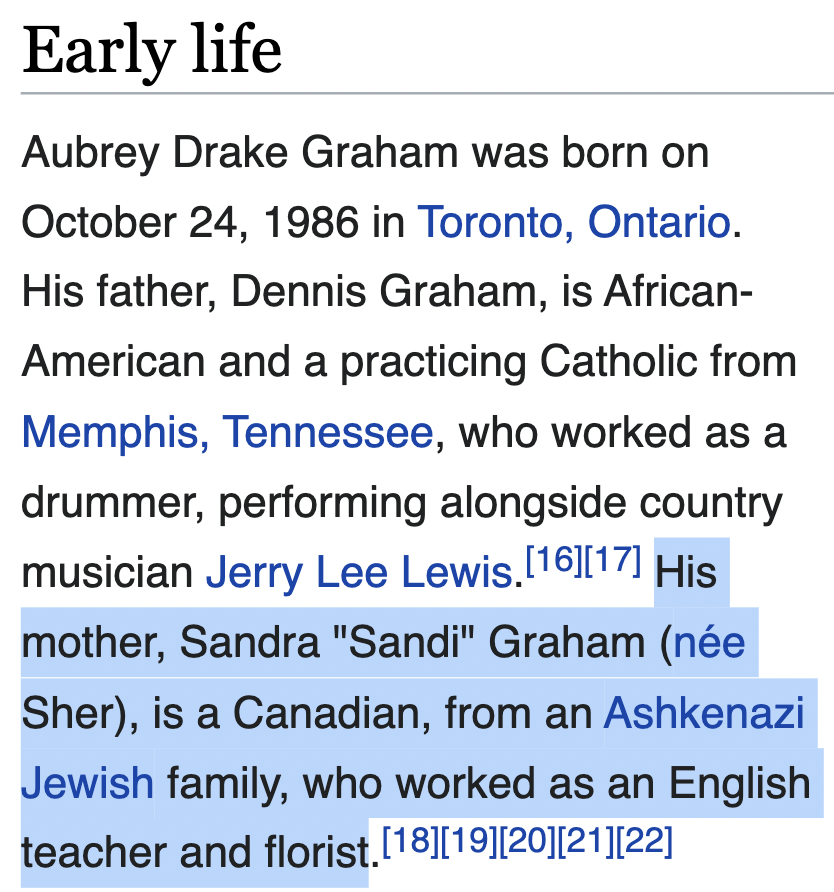This screenshot has height=892, width=834.
Task: Go to citation reference 18
Action: 410,840
